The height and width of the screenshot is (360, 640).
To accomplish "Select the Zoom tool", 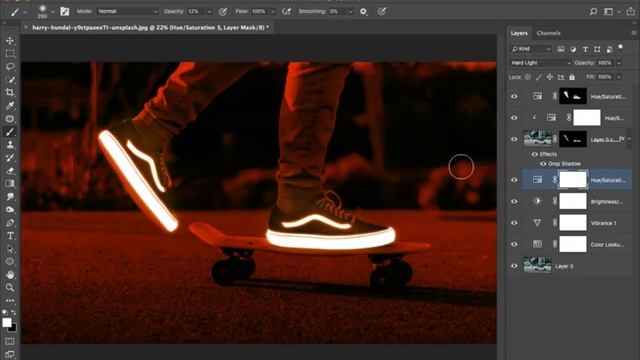I will [10, 288].
